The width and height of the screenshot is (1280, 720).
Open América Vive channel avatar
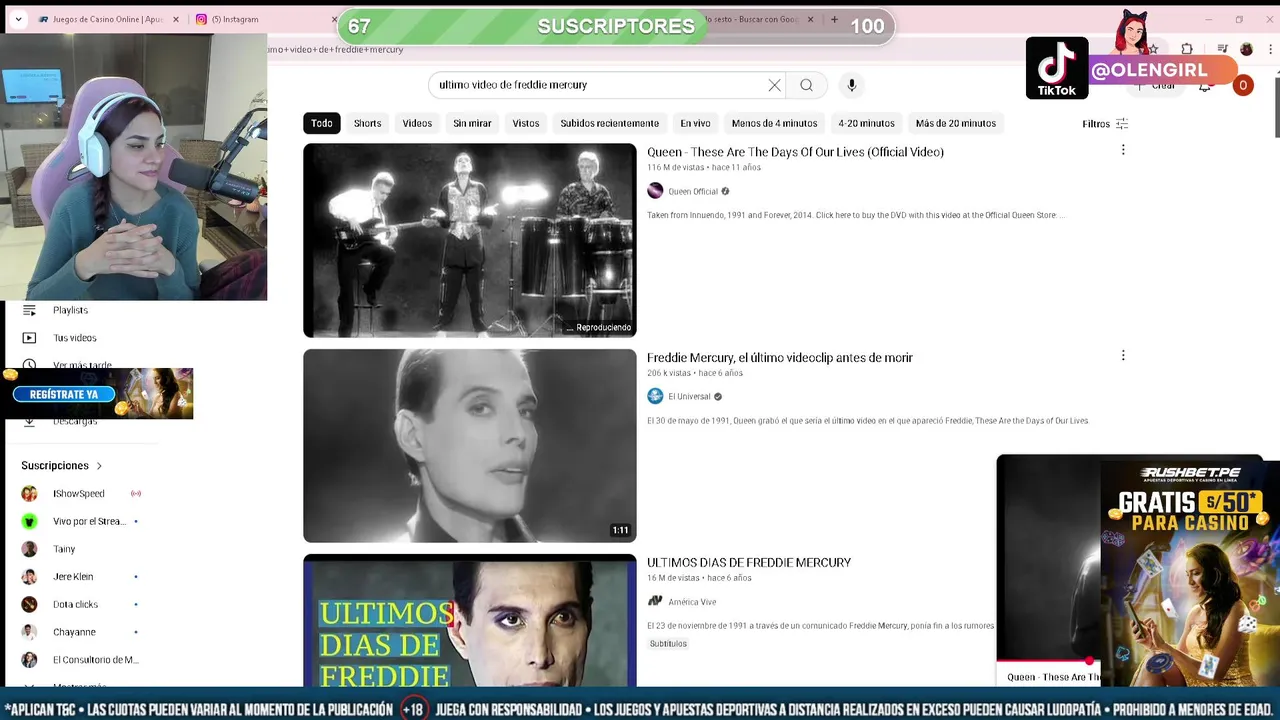click(x=655, y=601)
